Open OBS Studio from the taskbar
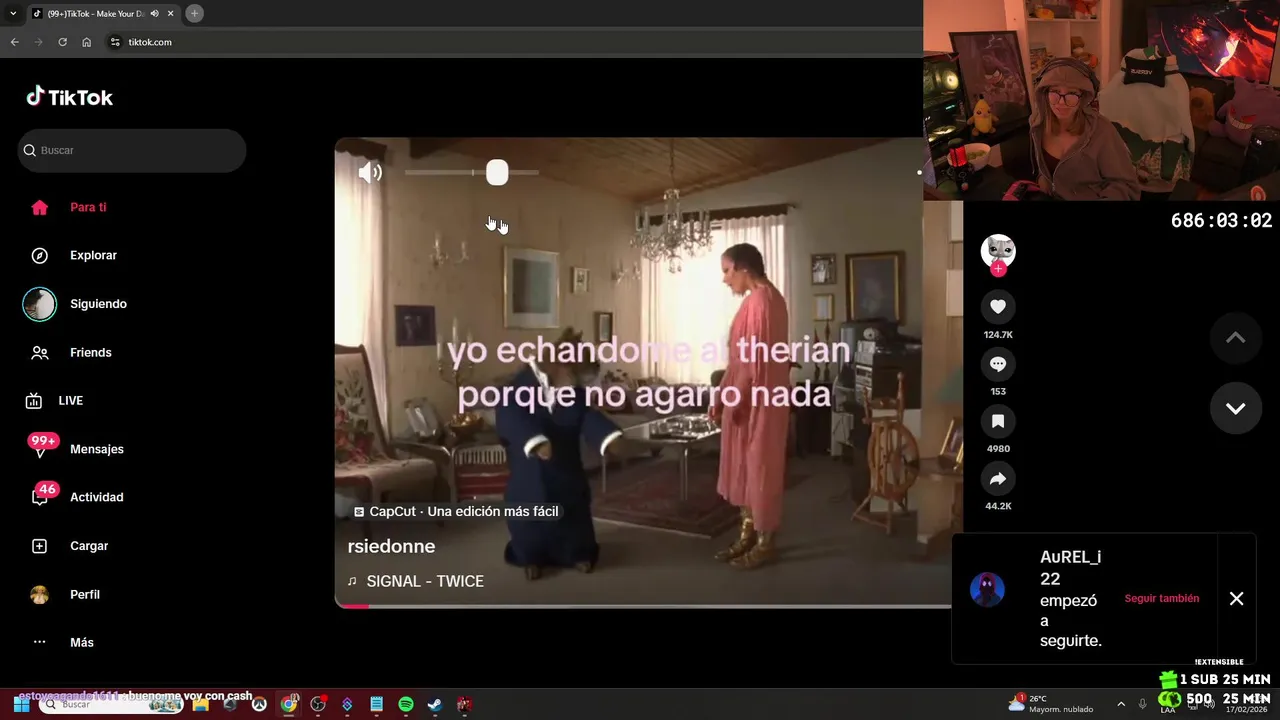Screen dimensions: 1280x720 click(318, 704)
